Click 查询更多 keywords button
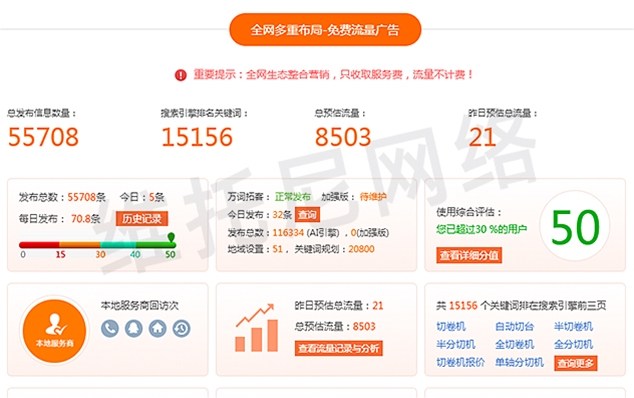This screenshot has height=398, width=634. click(575, 363)
